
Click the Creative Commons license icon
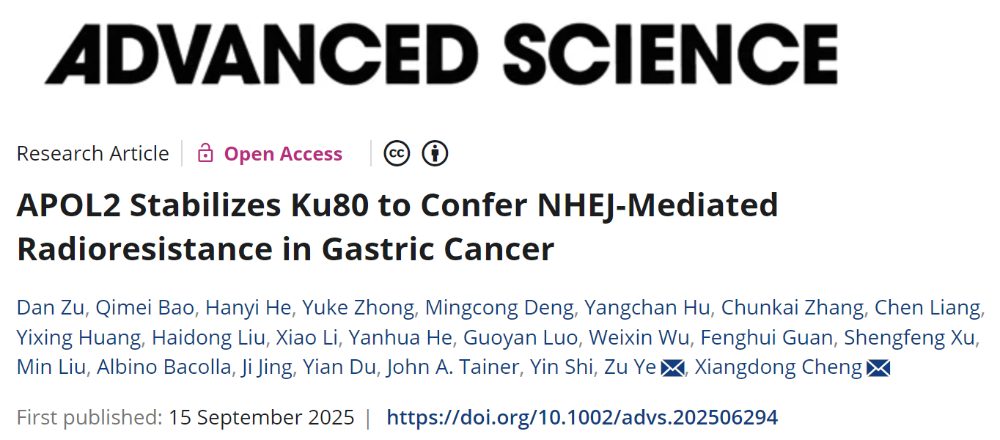pos(397,153)
